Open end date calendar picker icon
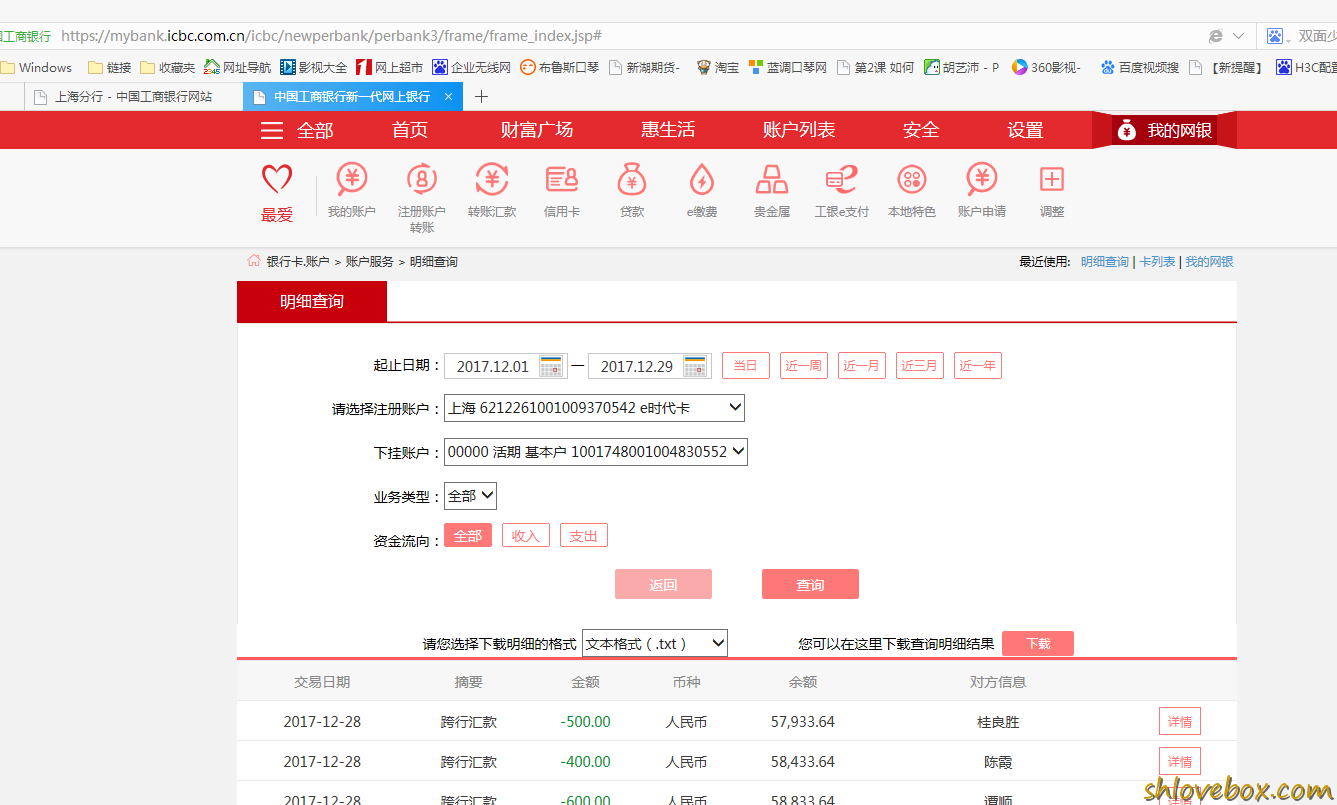The width and height of the screenshot is (1337, 805). click(695, 366)
